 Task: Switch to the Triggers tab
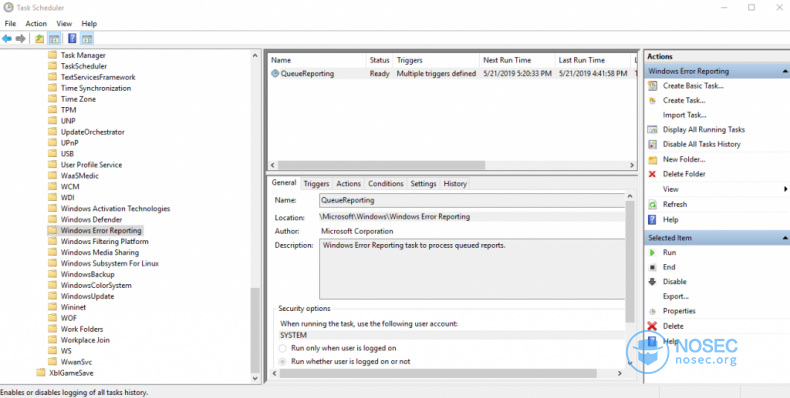[x=316, y=184]
